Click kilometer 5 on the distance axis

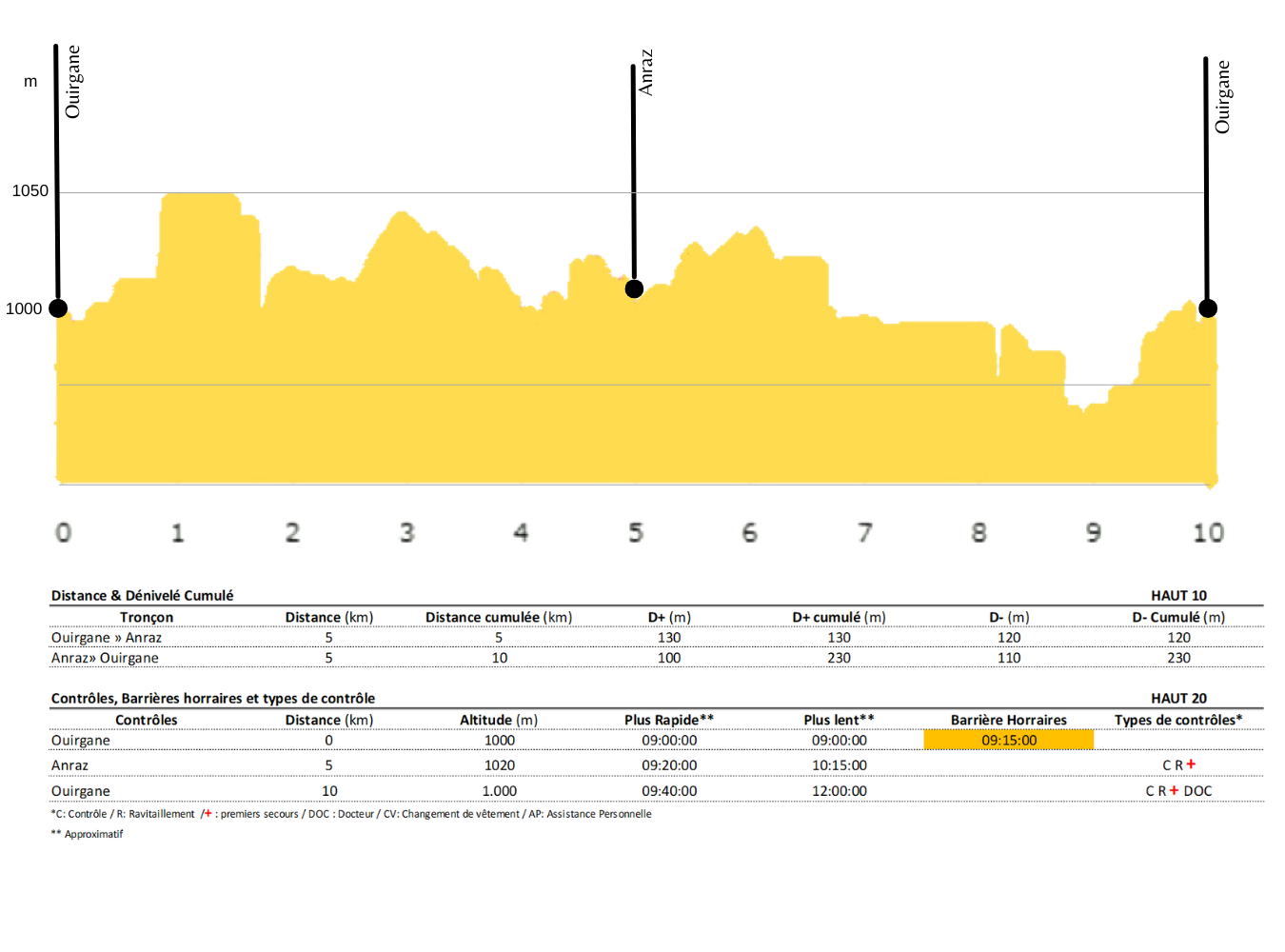tap(635, 533)
